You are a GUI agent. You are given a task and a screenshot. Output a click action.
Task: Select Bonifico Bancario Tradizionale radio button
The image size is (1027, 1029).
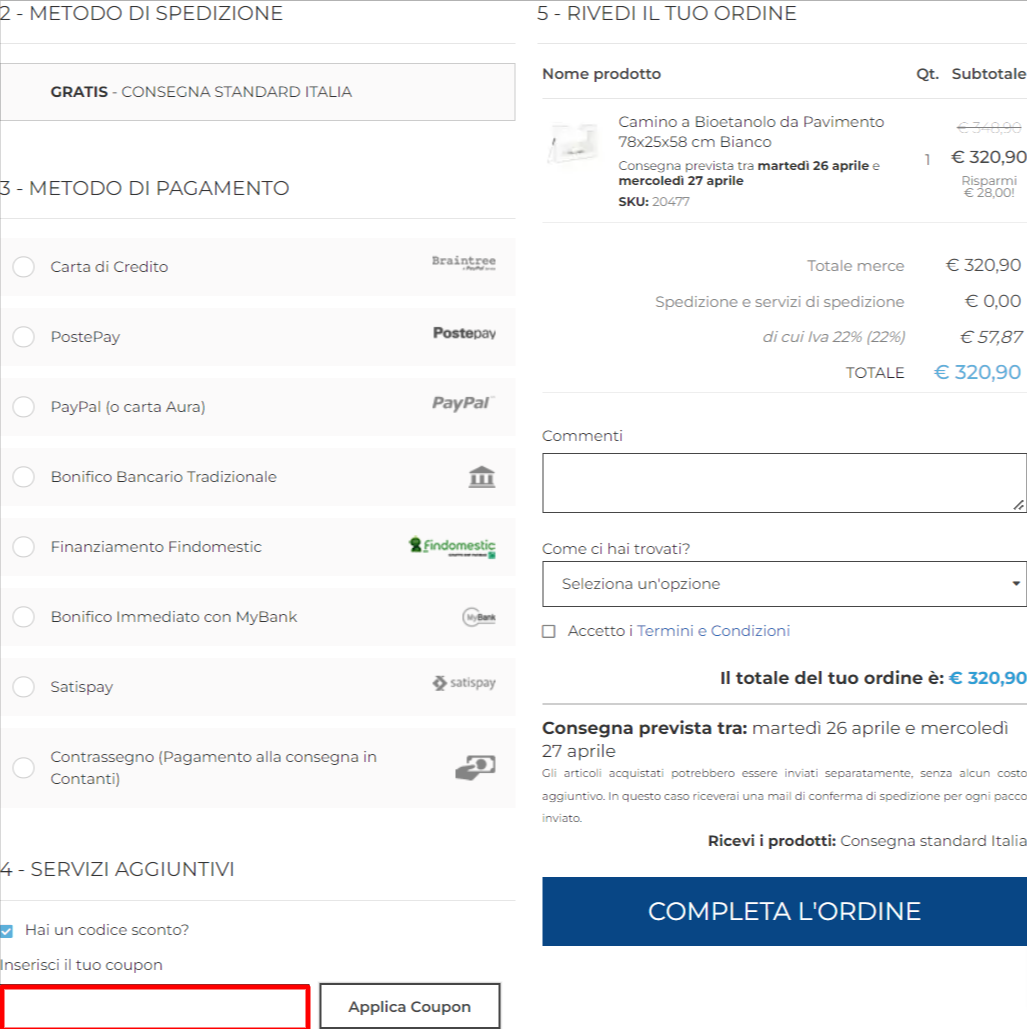(24, 477)
